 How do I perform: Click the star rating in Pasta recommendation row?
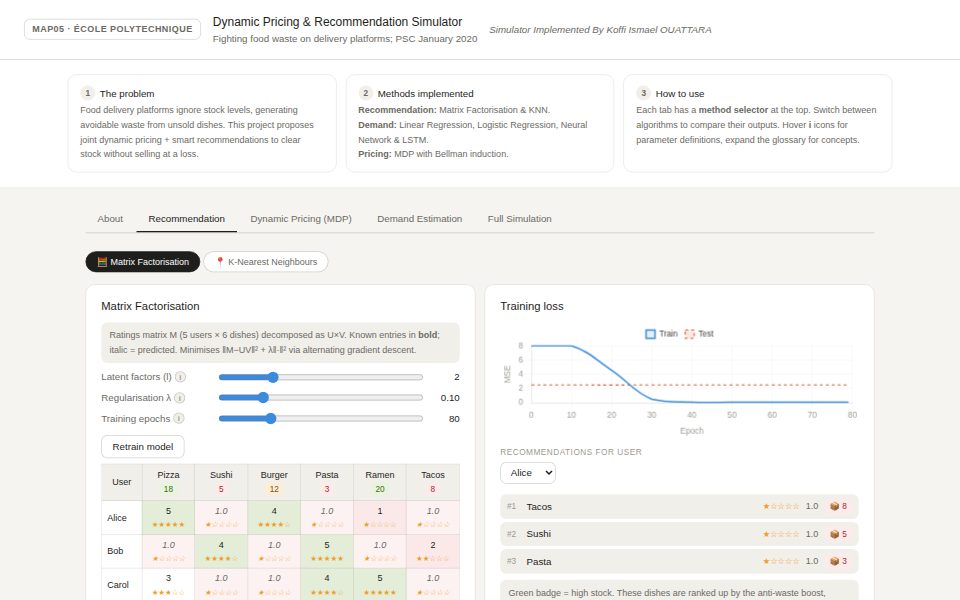coord(781,561)
